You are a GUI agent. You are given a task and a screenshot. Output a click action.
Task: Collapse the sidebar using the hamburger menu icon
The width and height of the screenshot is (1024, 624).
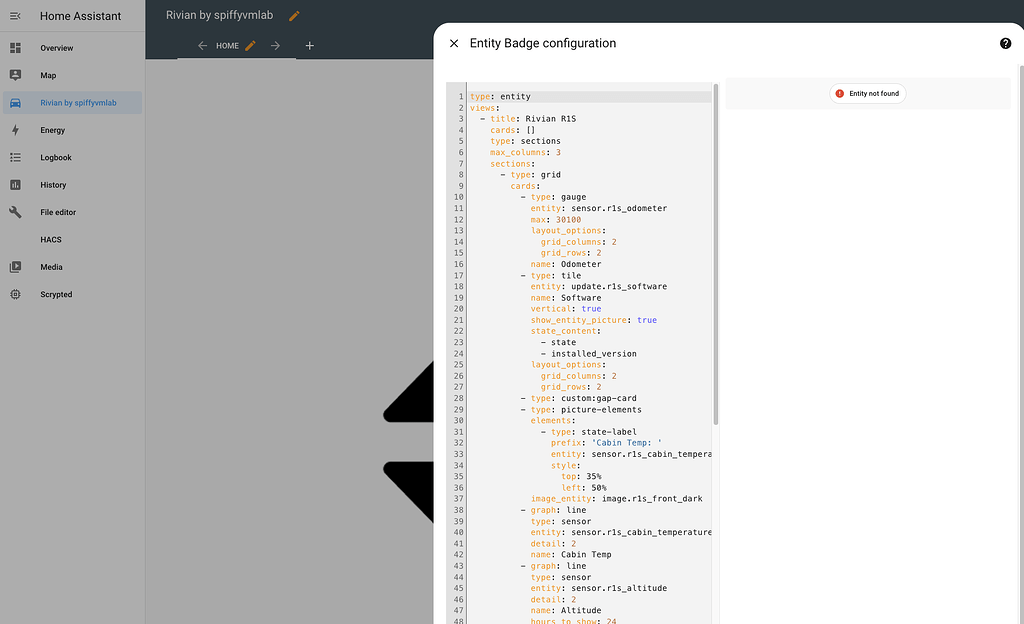point(15,16)
